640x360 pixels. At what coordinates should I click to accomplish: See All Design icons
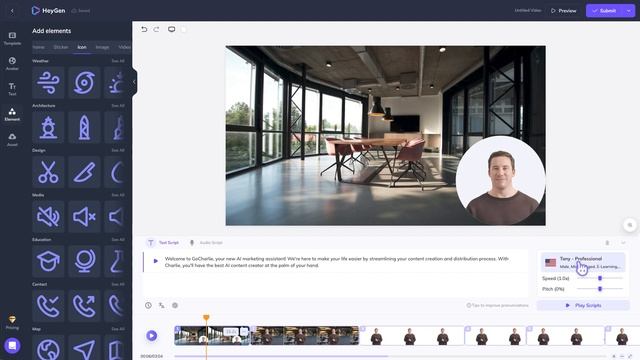(x=118, y=150)
